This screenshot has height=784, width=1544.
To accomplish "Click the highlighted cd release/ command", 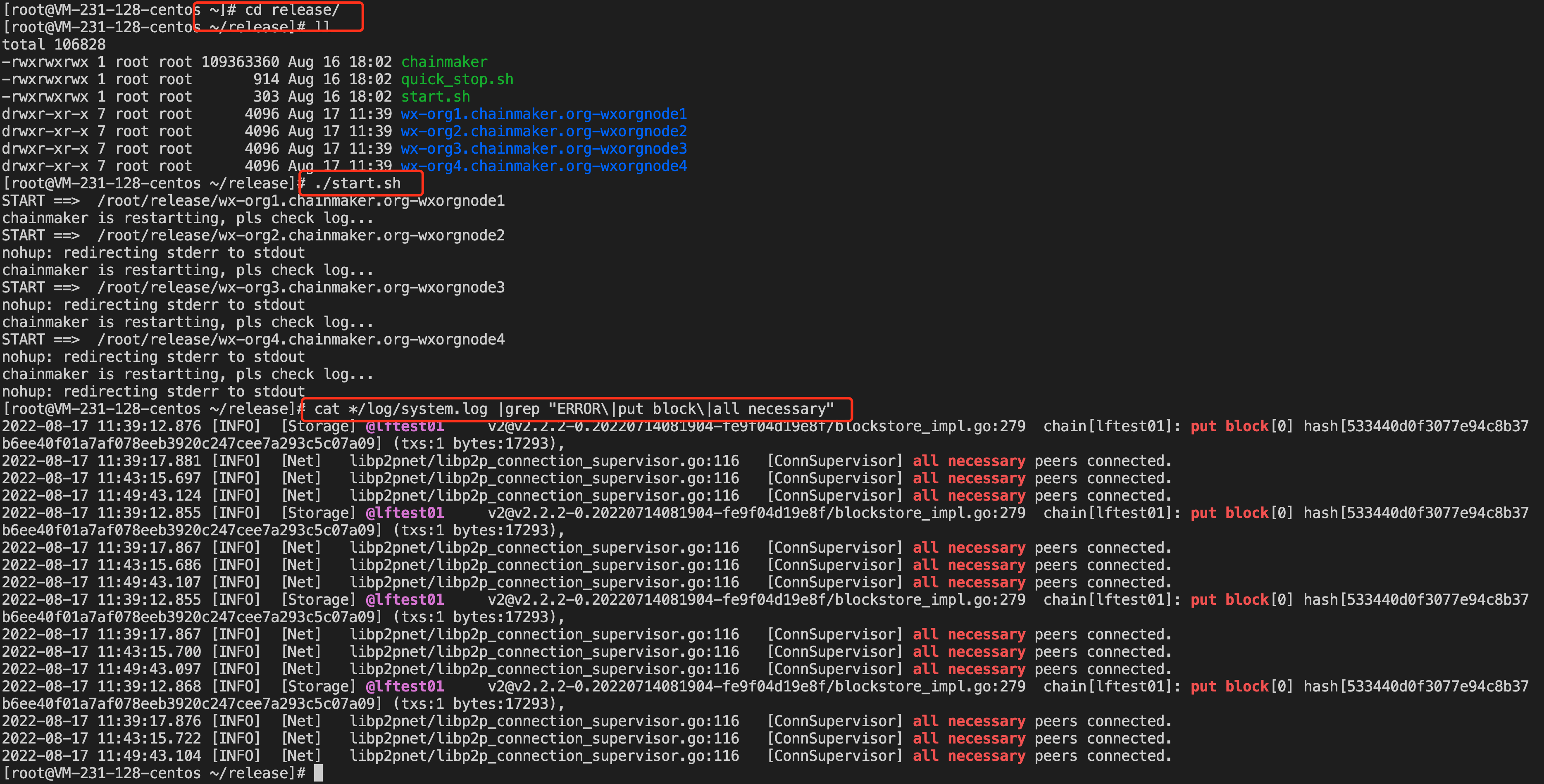I will click(292, 10).
